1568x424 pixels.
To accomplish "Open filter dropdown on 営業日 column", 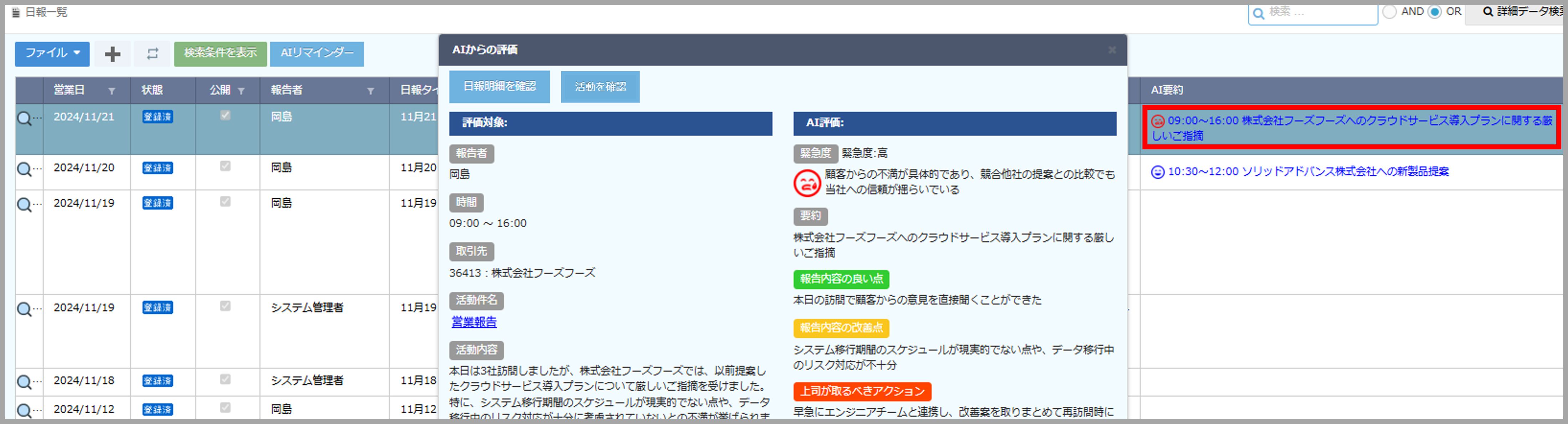I will tap(112, 91).
